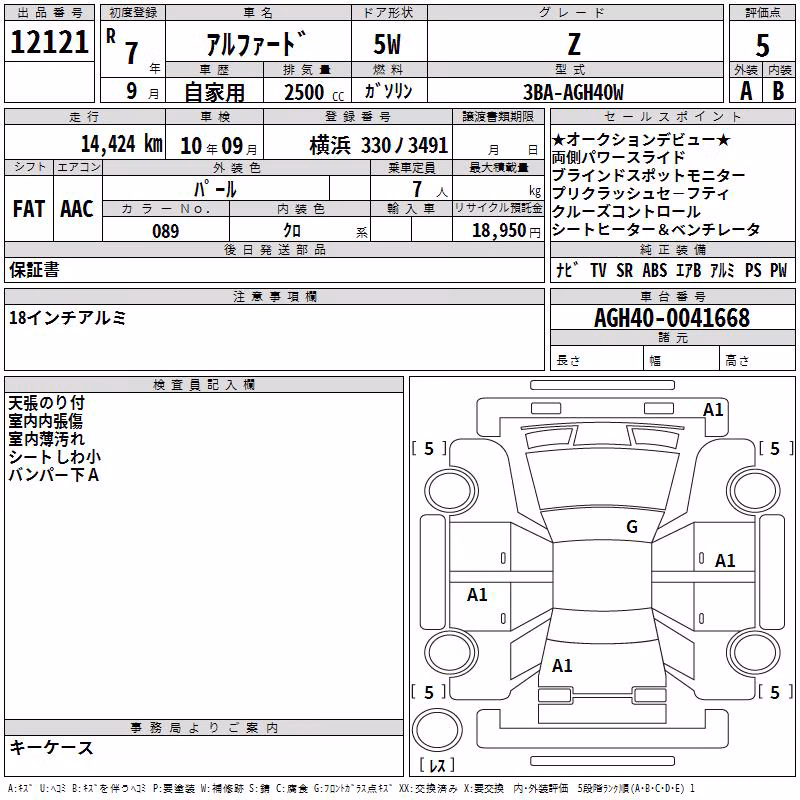
Task: Click the 事務局よりご案内 section header
Action: pos(204,728)
